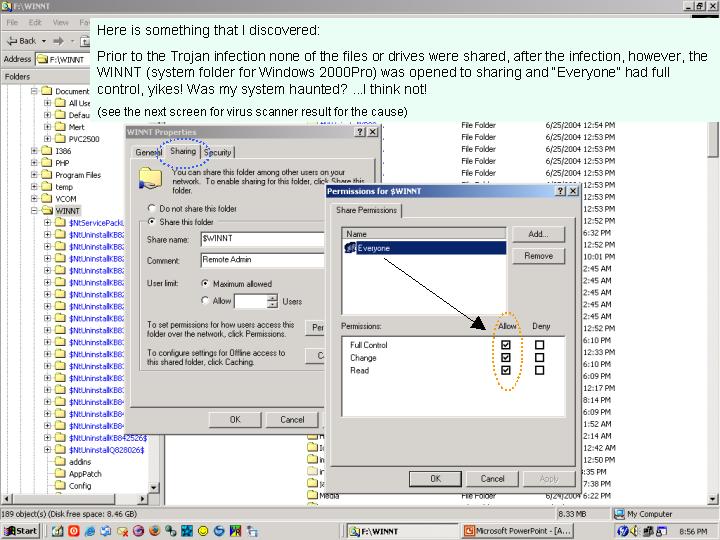The image size is (720, 540).
Task: Switch to the Sharing tab
Action: pyautogui.click(x=183, y=151)
